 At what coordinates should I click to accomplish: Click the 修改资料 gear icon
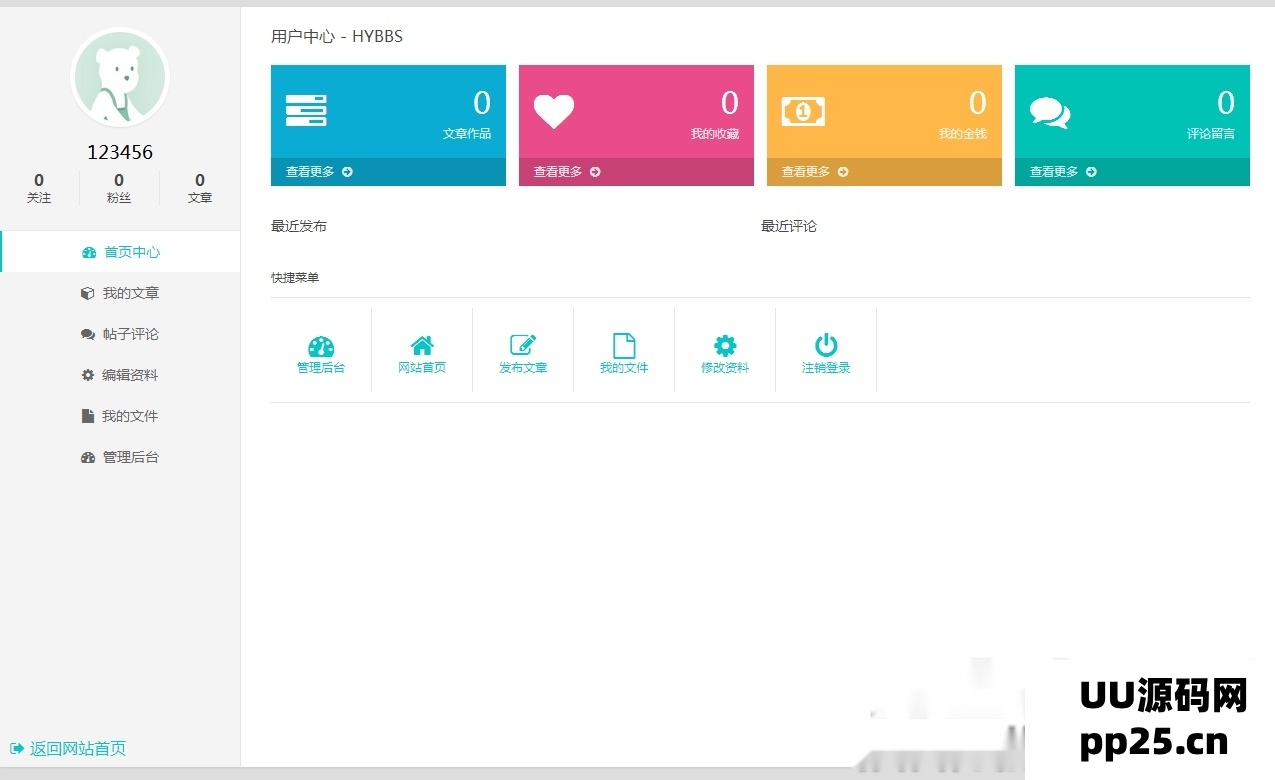pyautogui.click(x=724, y=343)
